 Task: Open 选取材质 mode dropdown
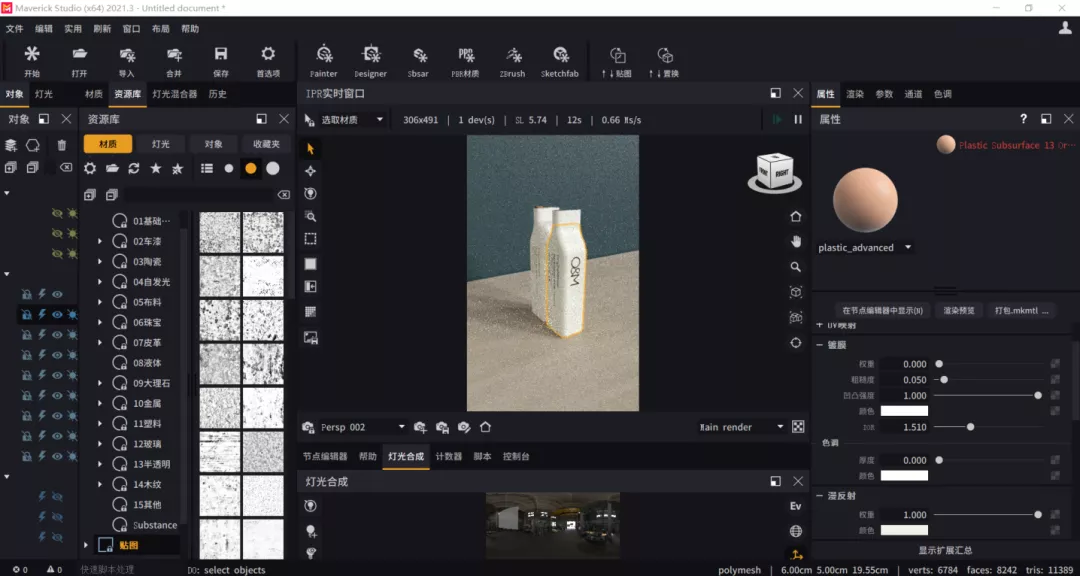(x=351, y=119)
